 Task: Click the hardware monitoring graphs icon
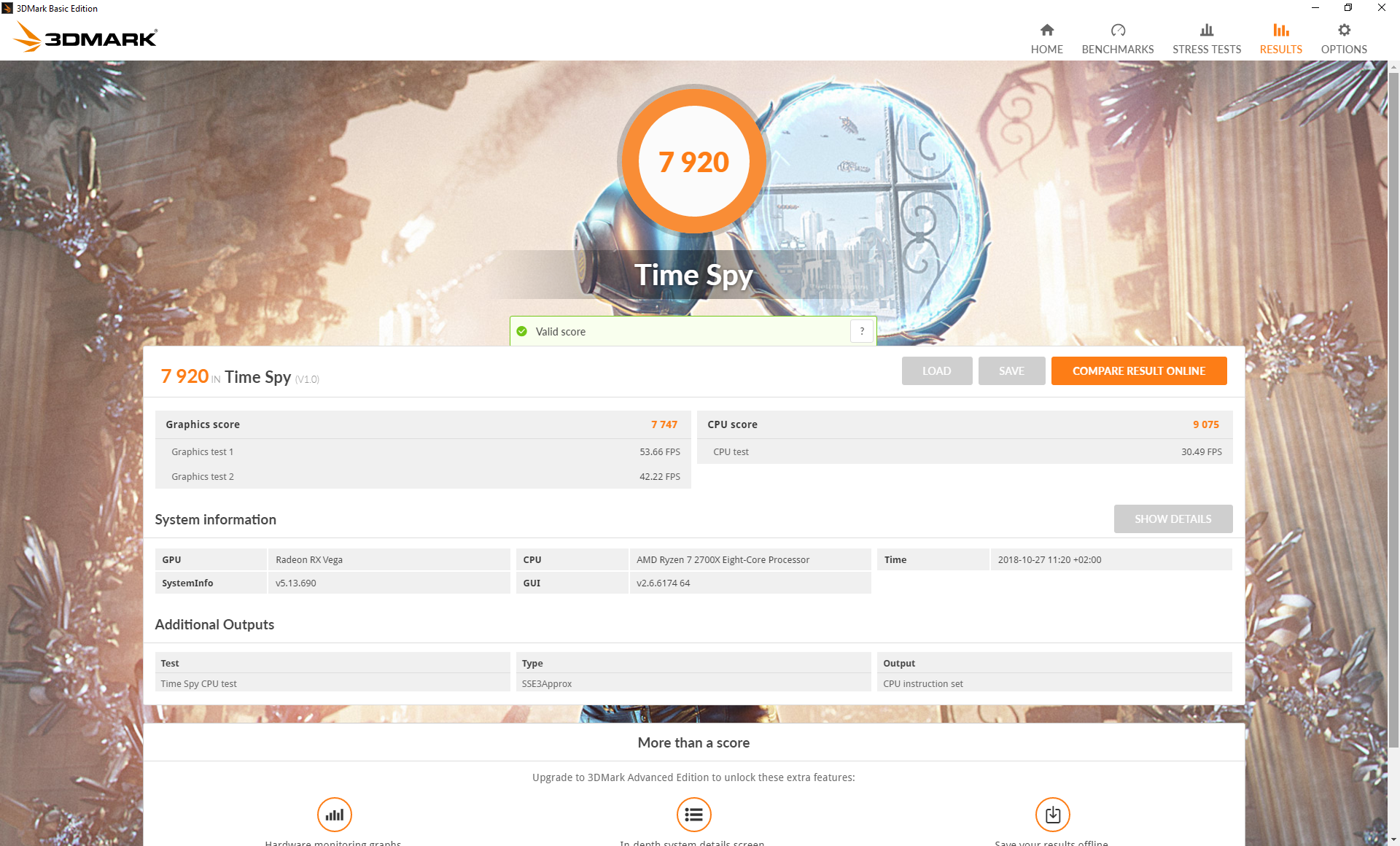pyautogui.click(x=334, y=815)
